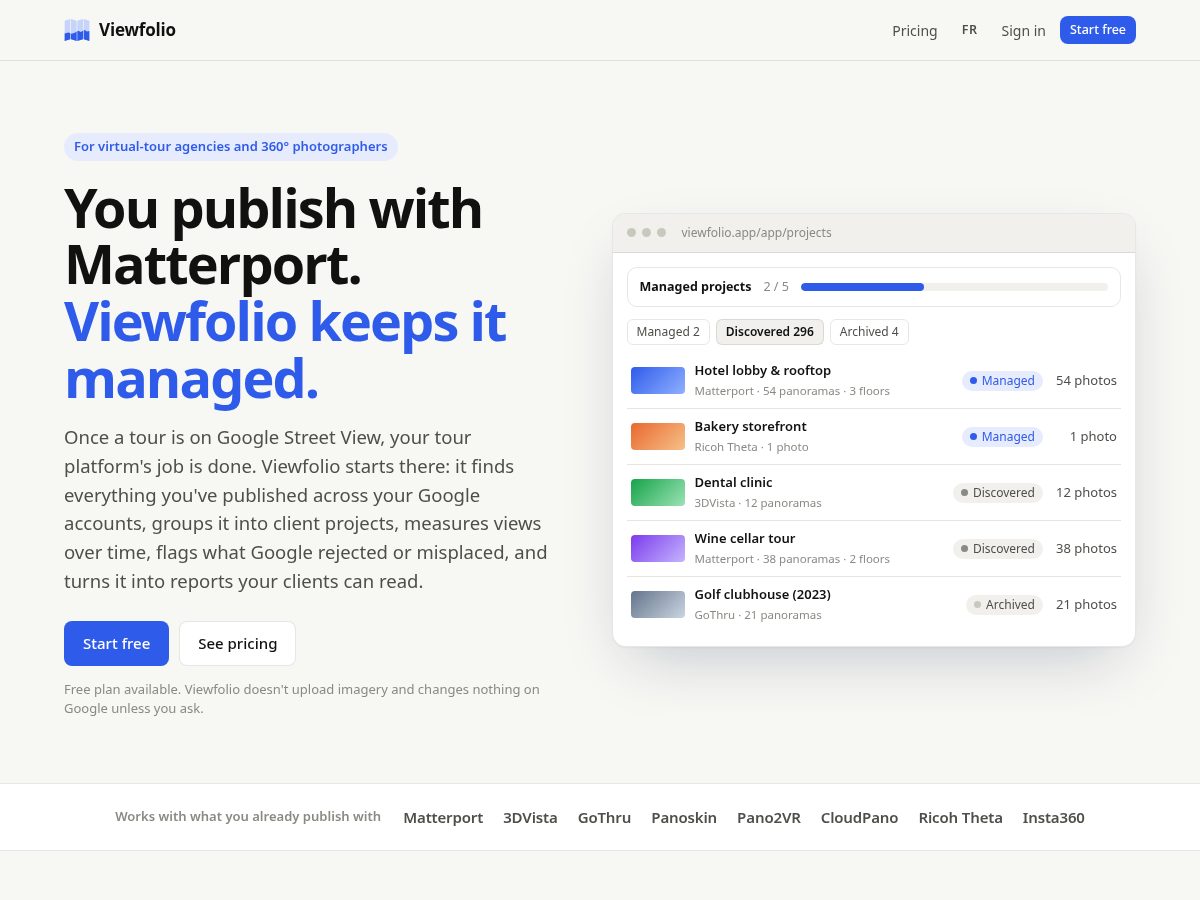Click the Managed badge for Bakery storefront
The height and width of the screenshot is (900, 1200).
click(x=1002, y=437)
